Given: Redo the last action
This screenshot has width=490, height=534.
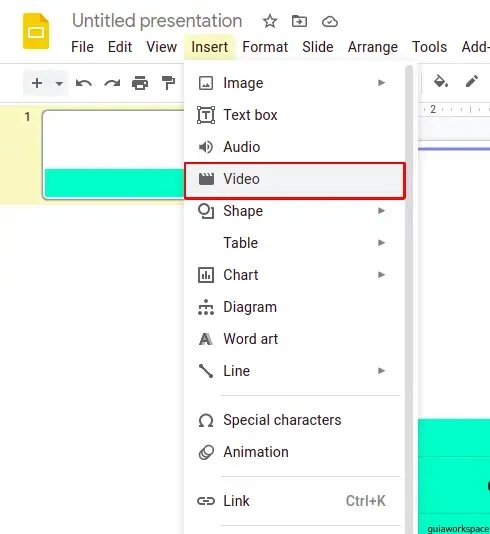Looking at the screenshot, I should (112, 83).
